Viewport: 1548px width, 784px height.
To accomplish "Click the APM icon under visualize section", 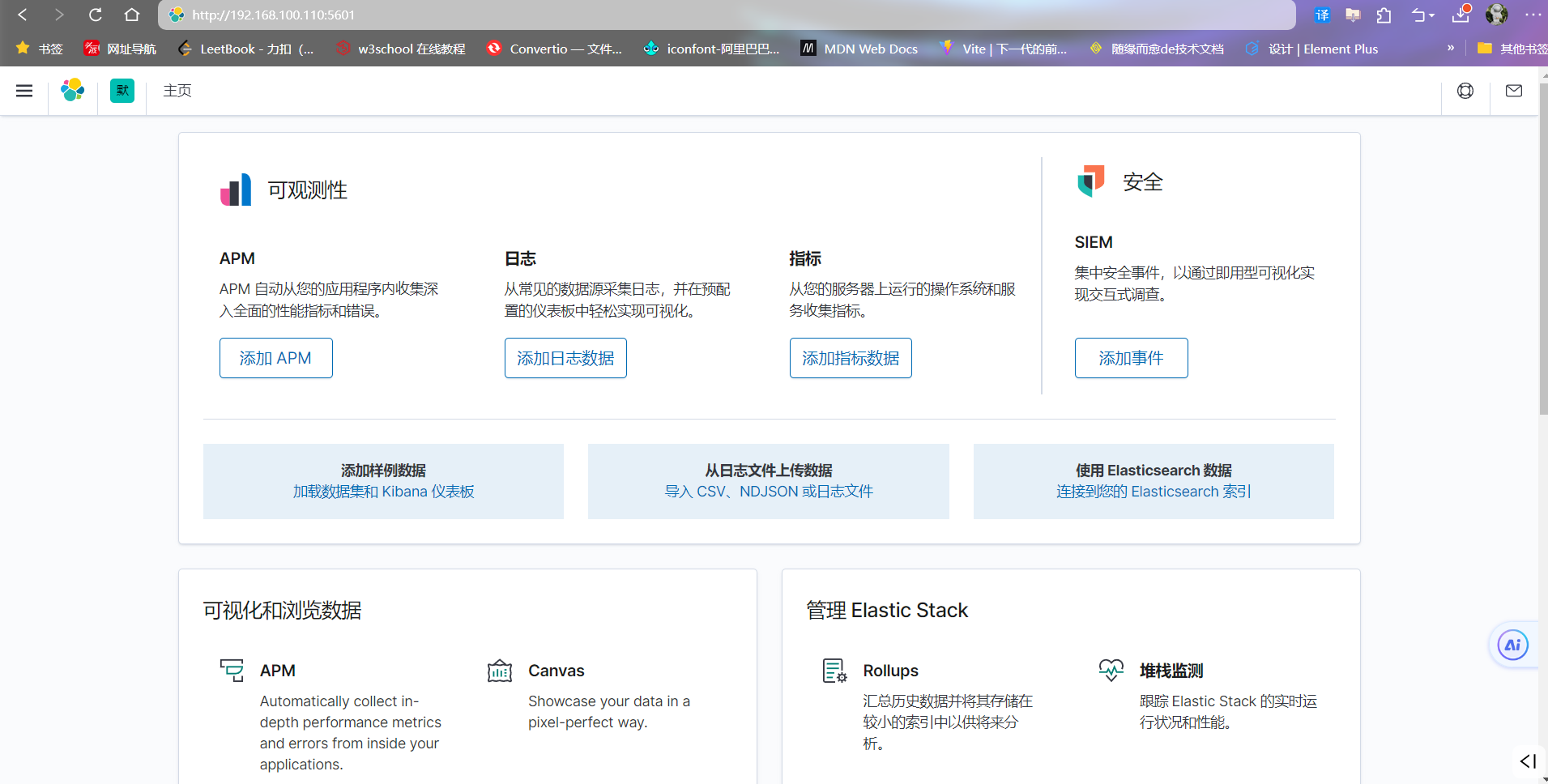I will (x=232, y=670).
